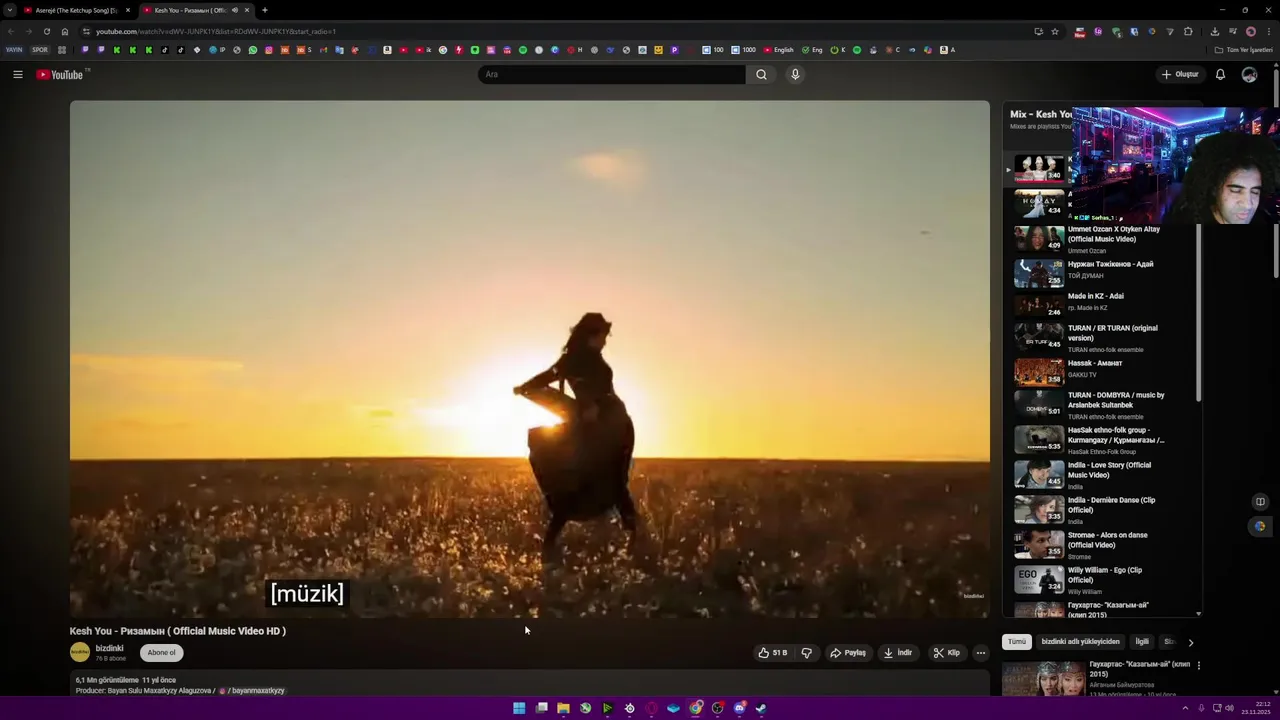Open more actions three-dot menu
This screenshot has width=1280, height=720.
click(x=980, y=653)
